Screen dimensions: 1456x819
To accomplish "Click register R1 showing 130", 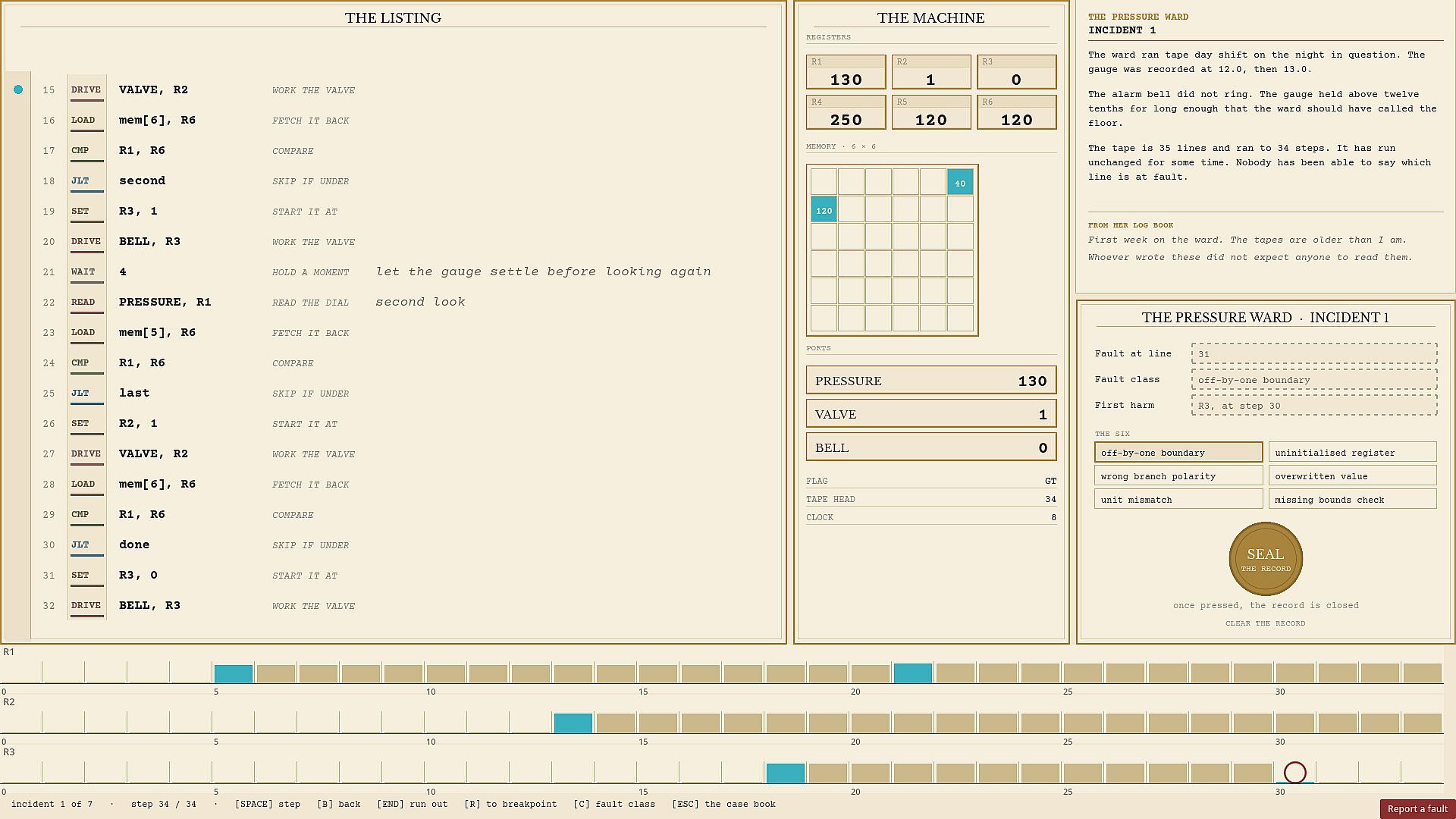I will 846,72.
